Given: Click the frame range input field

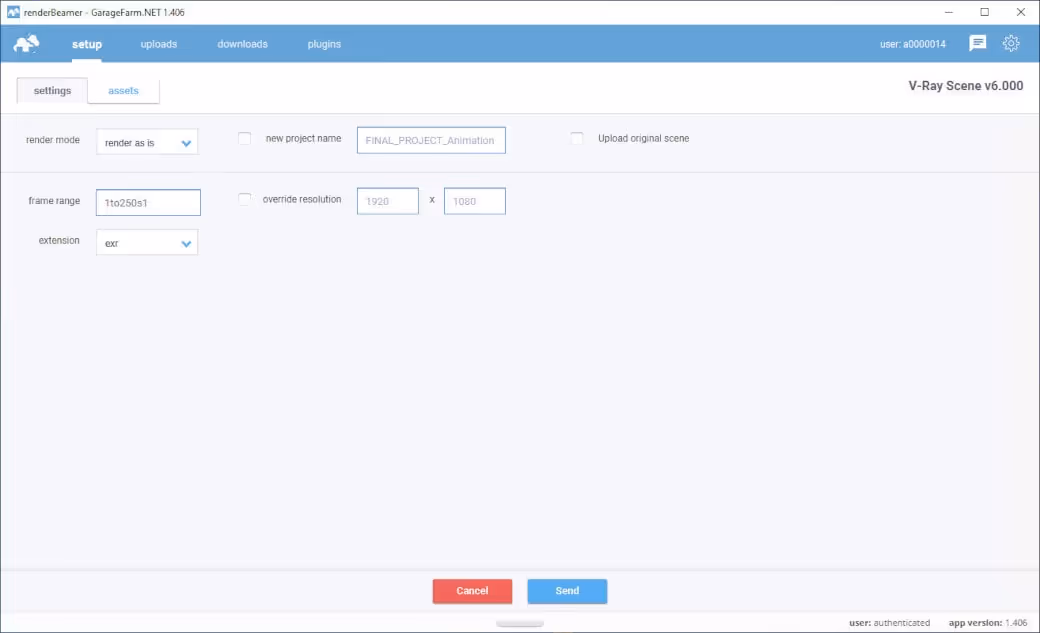Looking at the screenshot, I should [148, 202].
